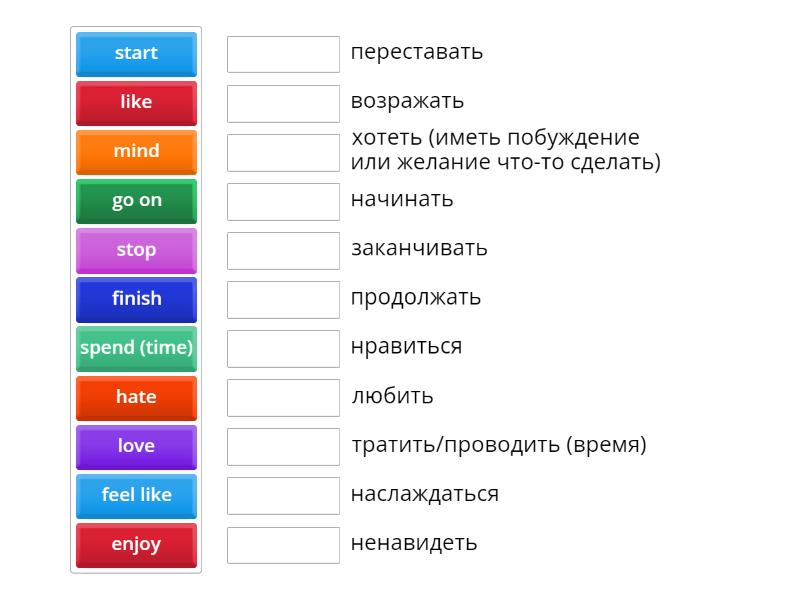Click the answer box beside 'нравиться'

pyautogui.click(x=283, y=348)
